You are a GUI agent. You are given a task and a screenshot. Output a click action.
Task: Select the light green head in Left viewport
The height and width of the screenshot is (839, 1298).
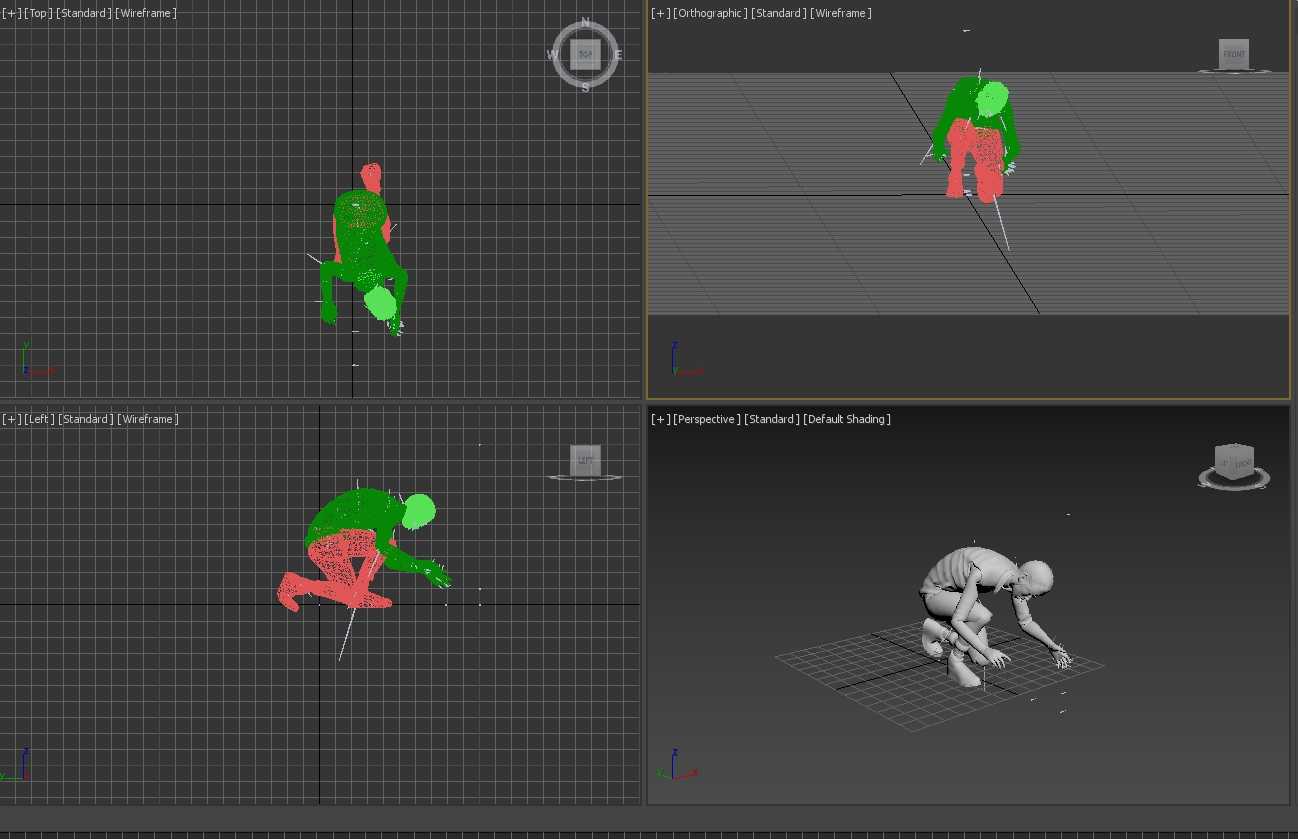tap(419, 510)
